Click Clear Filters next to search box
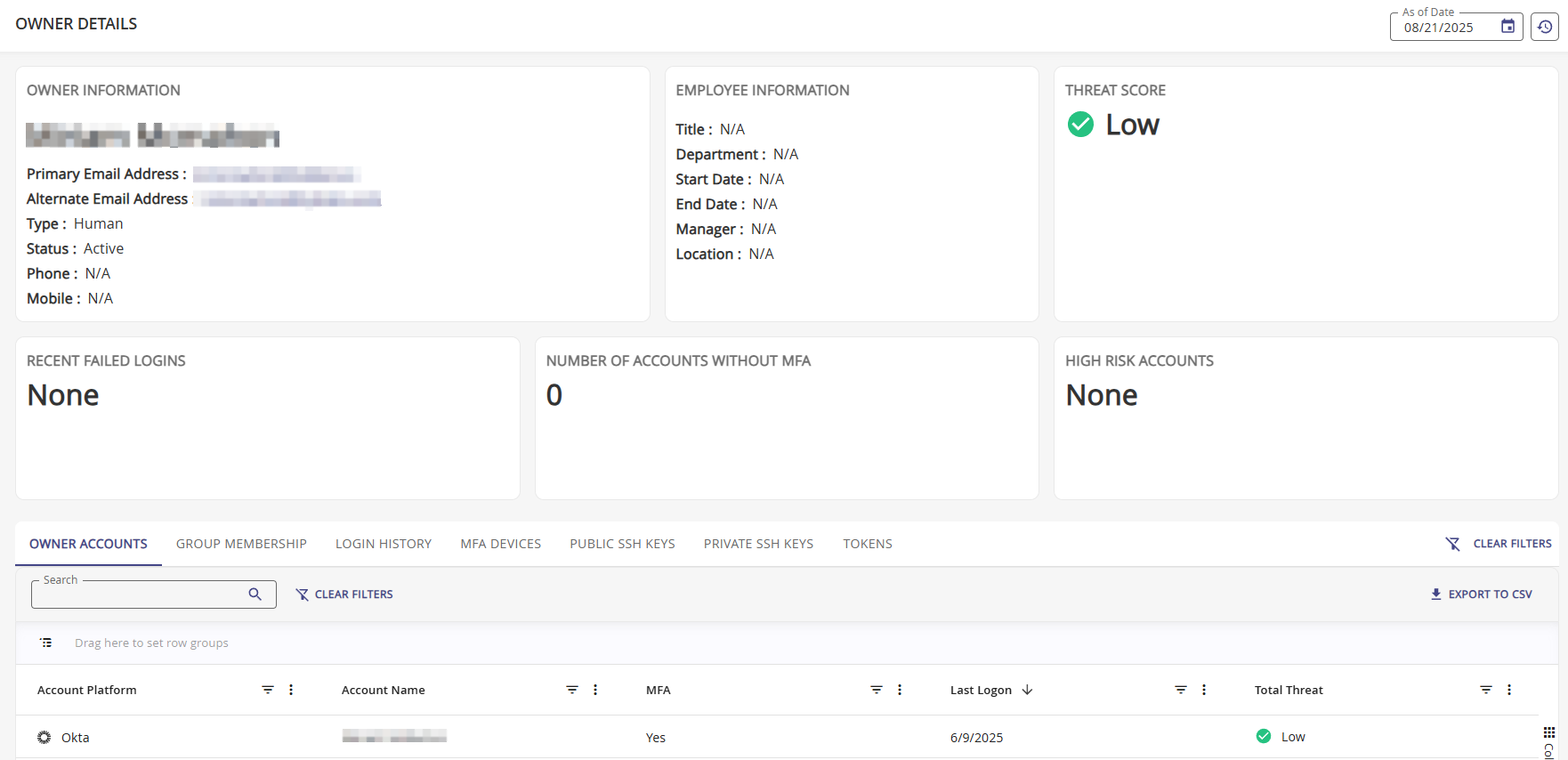 (x=344, y=594)
